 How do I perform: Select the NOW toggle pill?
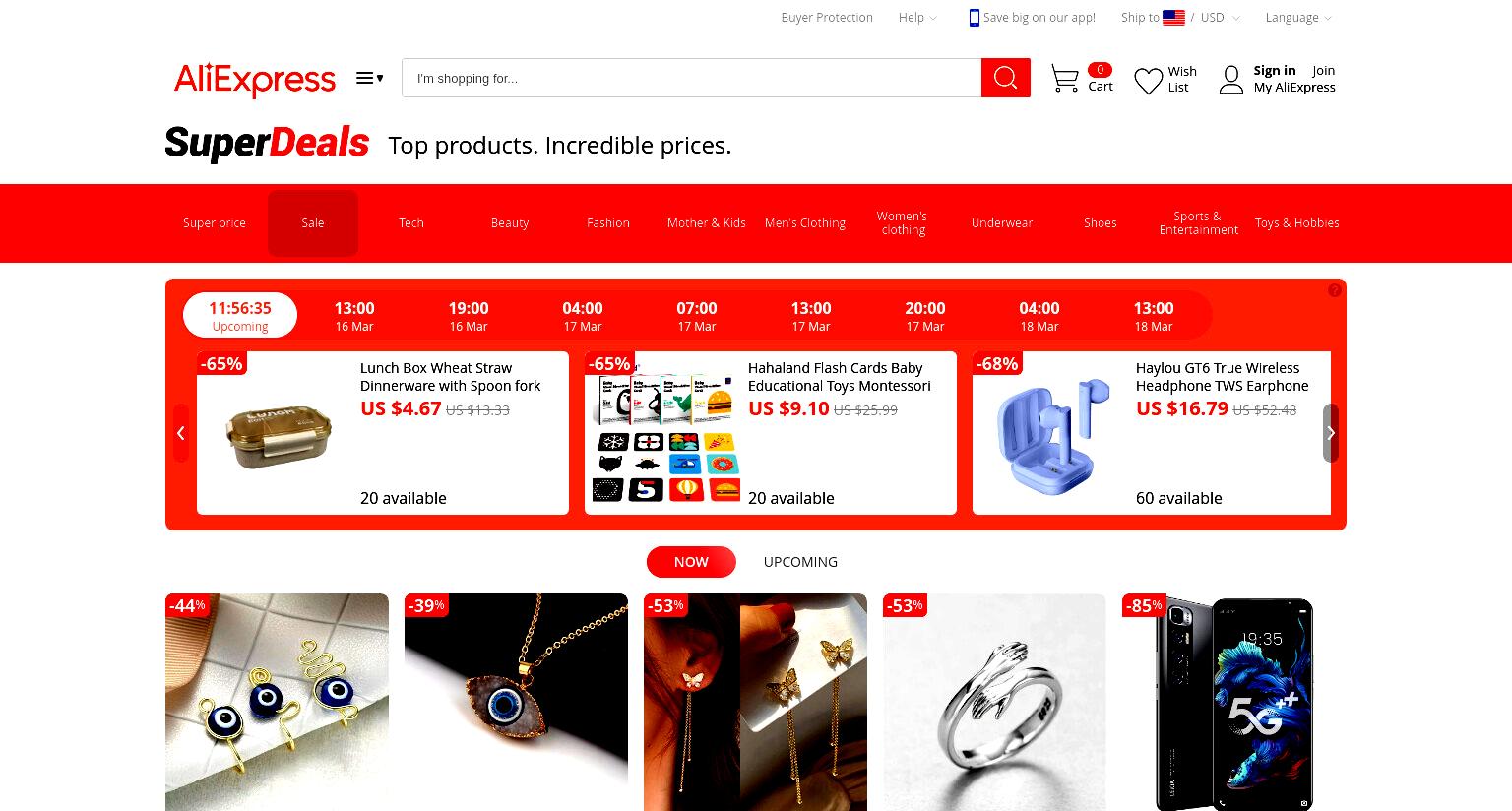click(x=691, y=562)
